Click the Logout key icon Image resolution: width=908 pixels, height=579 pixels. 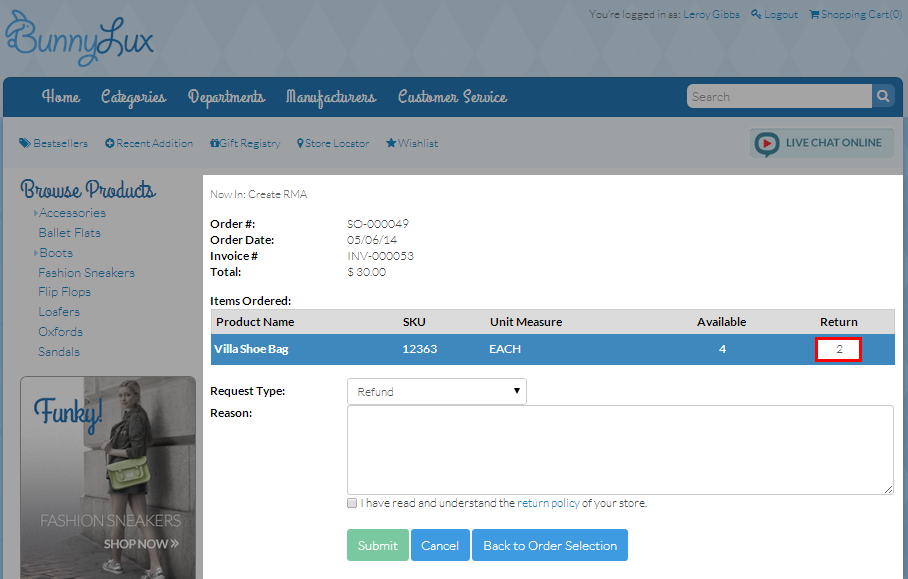click(x=756, y=15)
